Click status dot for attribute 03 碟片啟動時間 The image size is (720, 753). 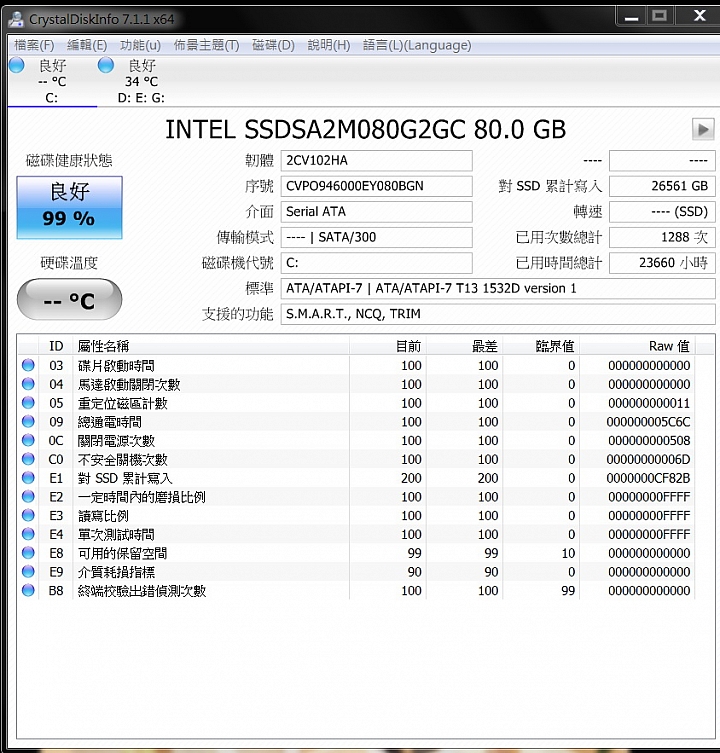coord(28,365)
